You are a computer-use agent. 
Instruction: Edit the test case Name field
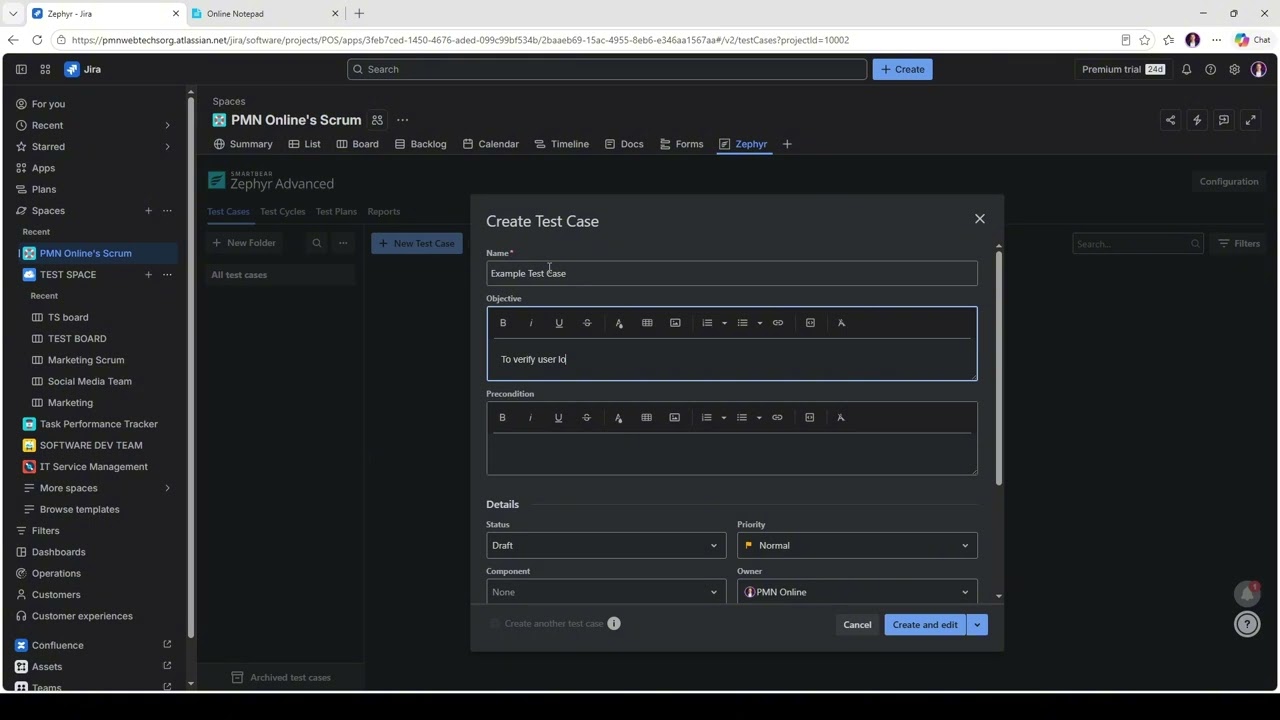click(732, 273)
